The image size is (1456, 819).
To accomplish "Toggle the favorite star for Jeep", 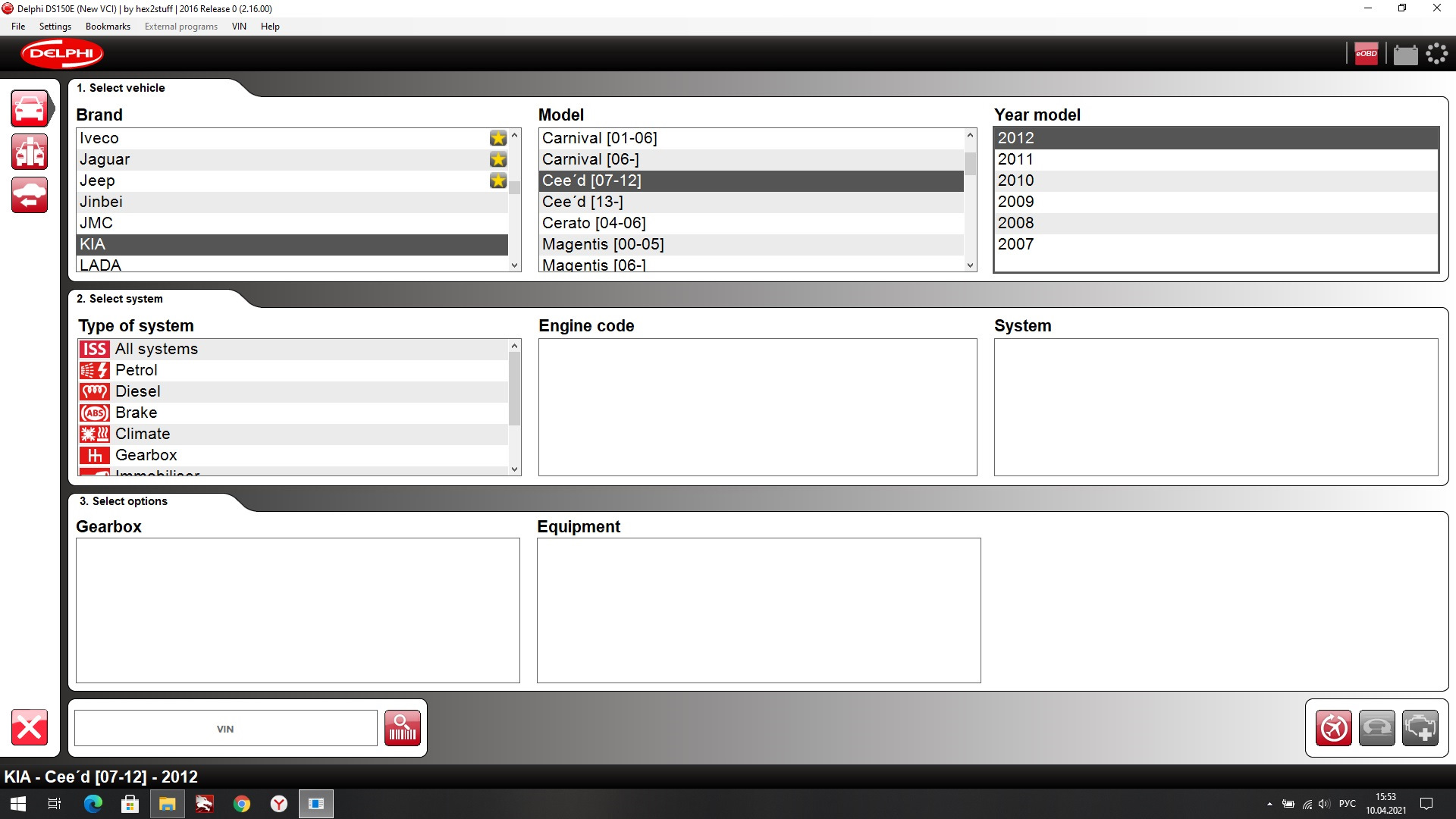I will [x=498, y=180].
